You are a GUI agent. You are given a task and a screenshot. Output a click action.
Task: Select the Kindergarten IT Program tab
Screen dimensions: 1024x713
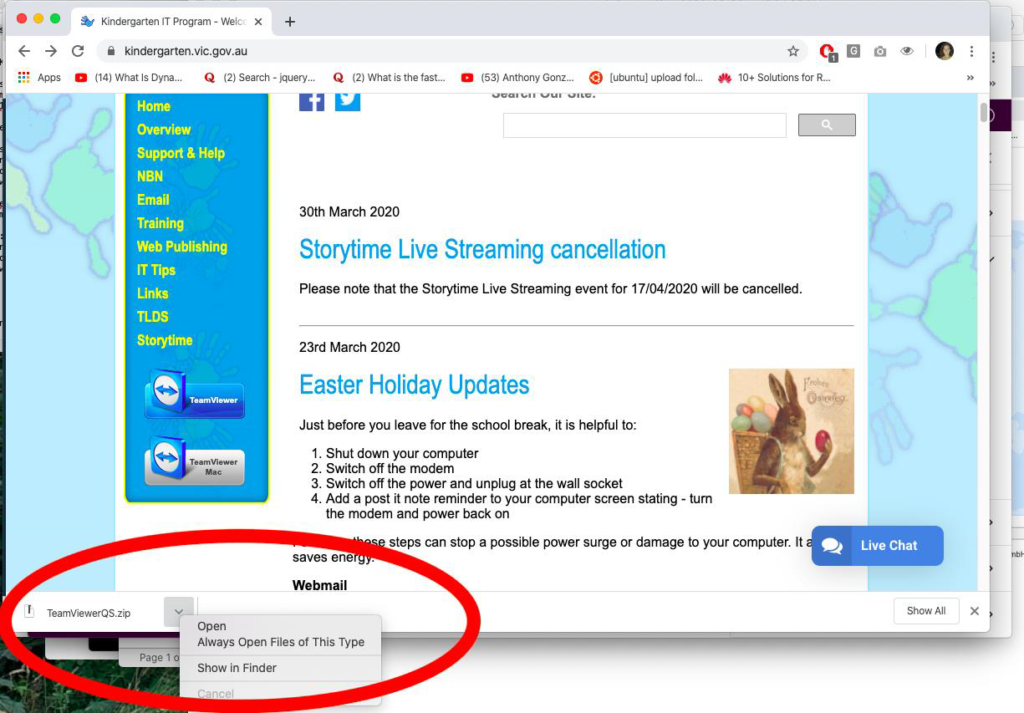point(171,22)
